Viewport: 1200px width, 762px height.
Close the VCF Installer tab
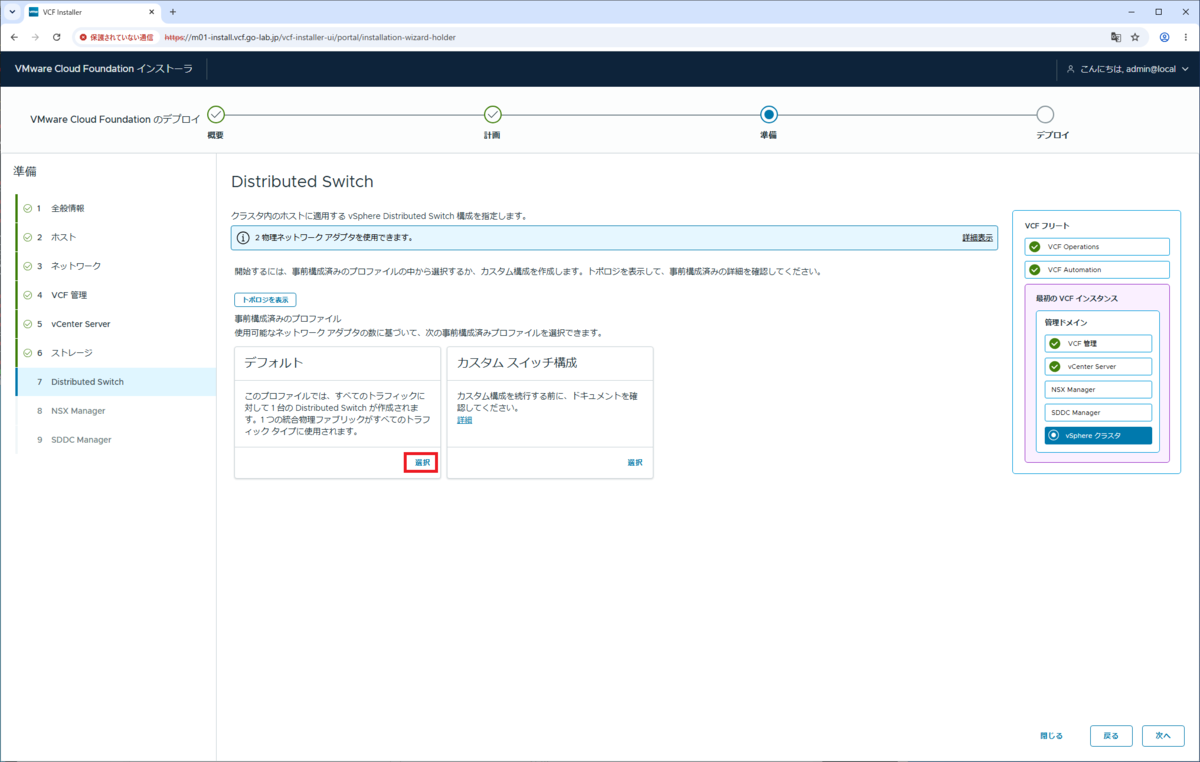click(x=152, y=12)
